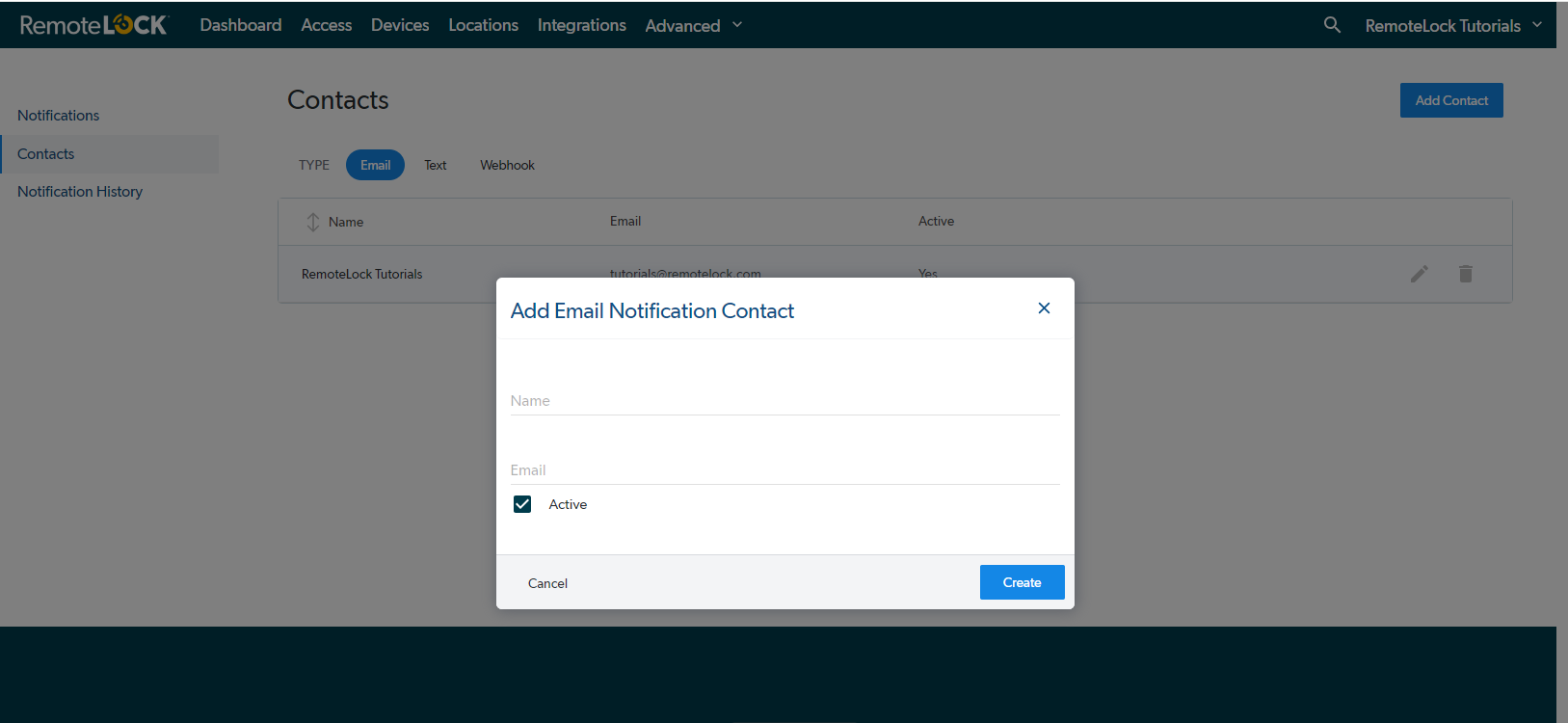The width and height of the screenshot is (1568, 723).
Task: Select the Email type filter
Action: point(375,165)
